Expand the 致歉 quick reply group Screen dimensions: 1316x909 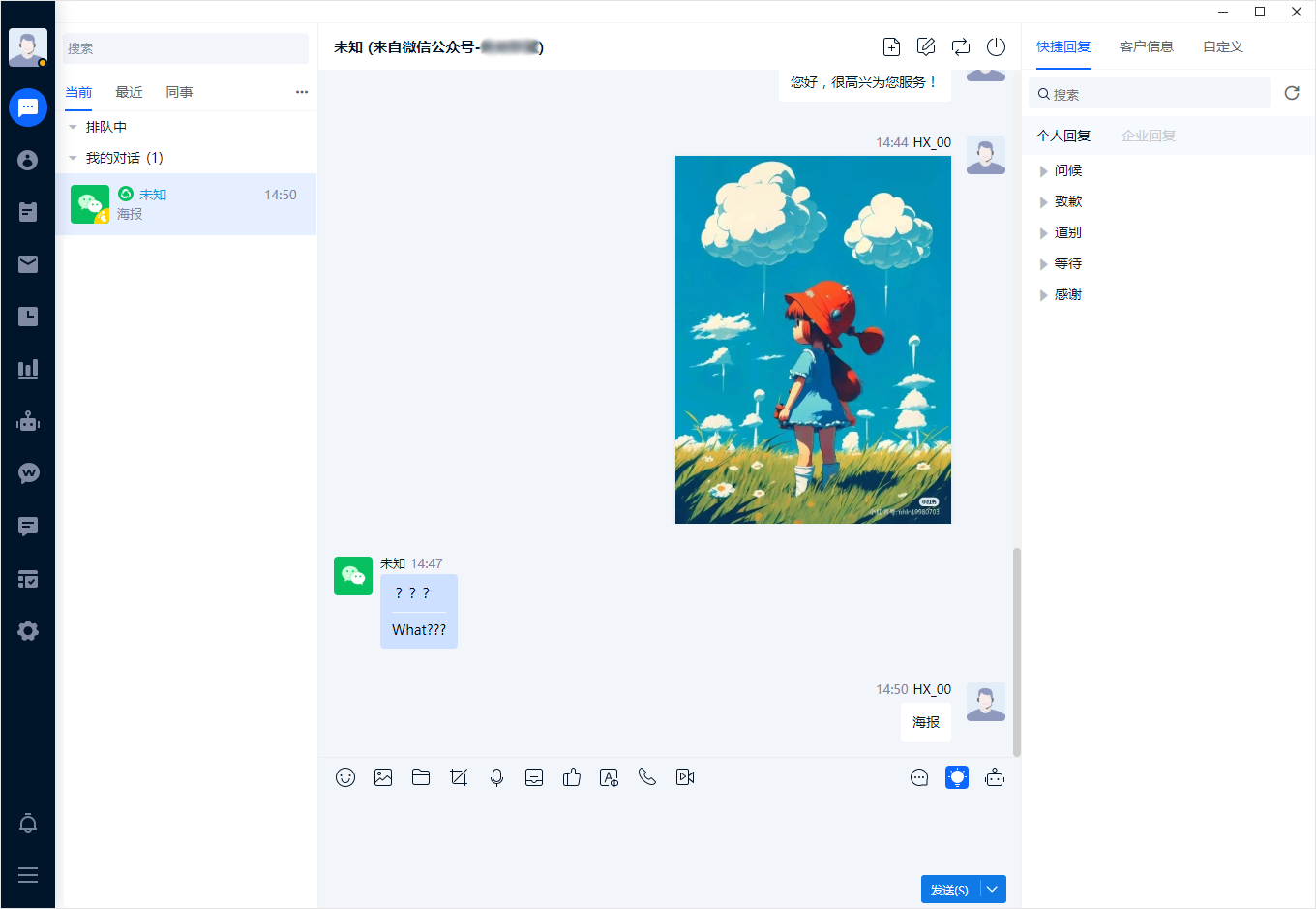click(1044, 202)
